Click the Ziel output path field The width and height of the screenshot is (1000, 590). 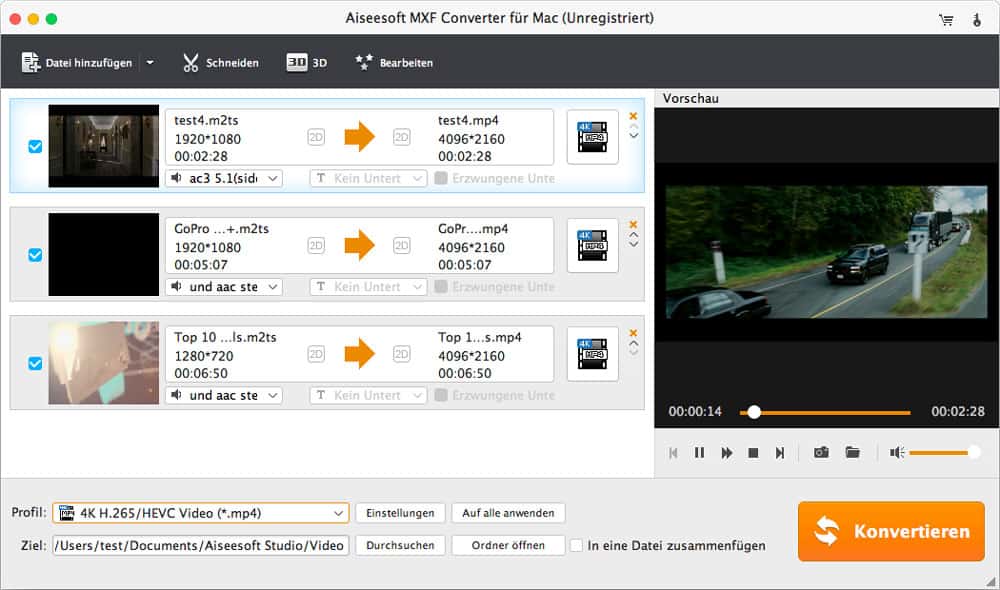[x=200, y=545]
